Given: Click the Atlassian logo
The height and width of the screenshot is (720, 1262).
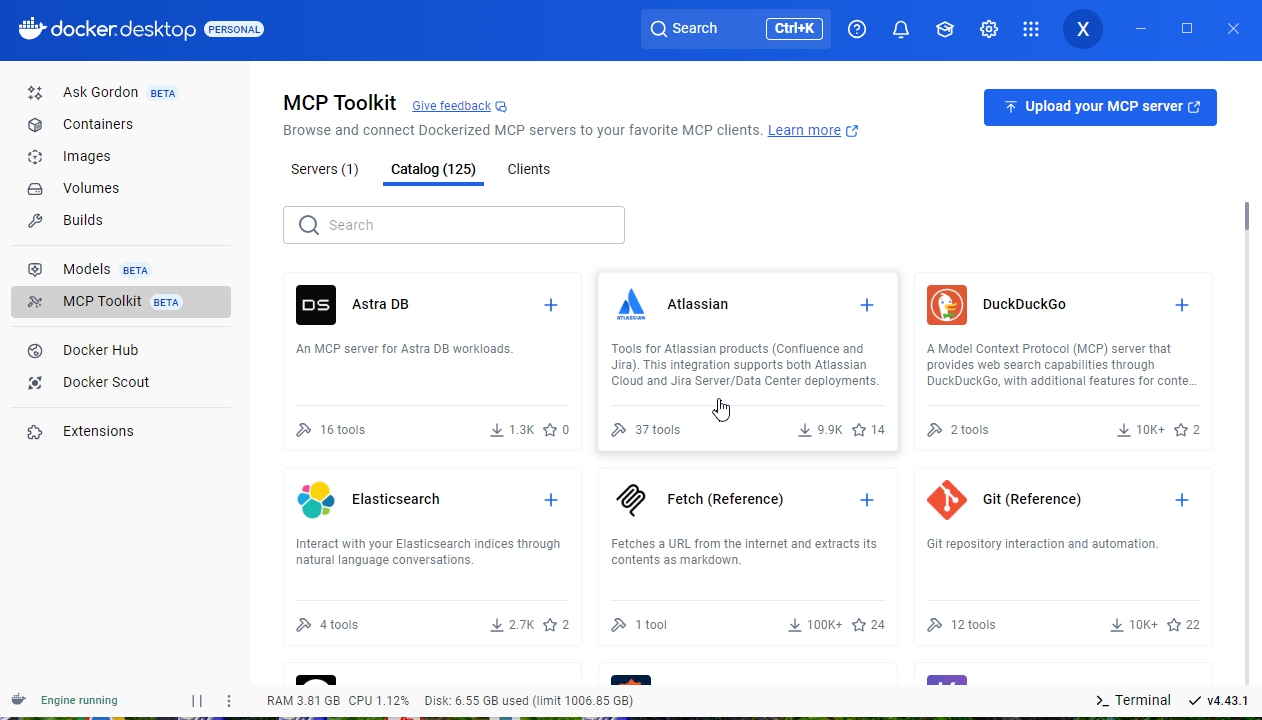Looking at the screenshot, I should coord(631,305).
